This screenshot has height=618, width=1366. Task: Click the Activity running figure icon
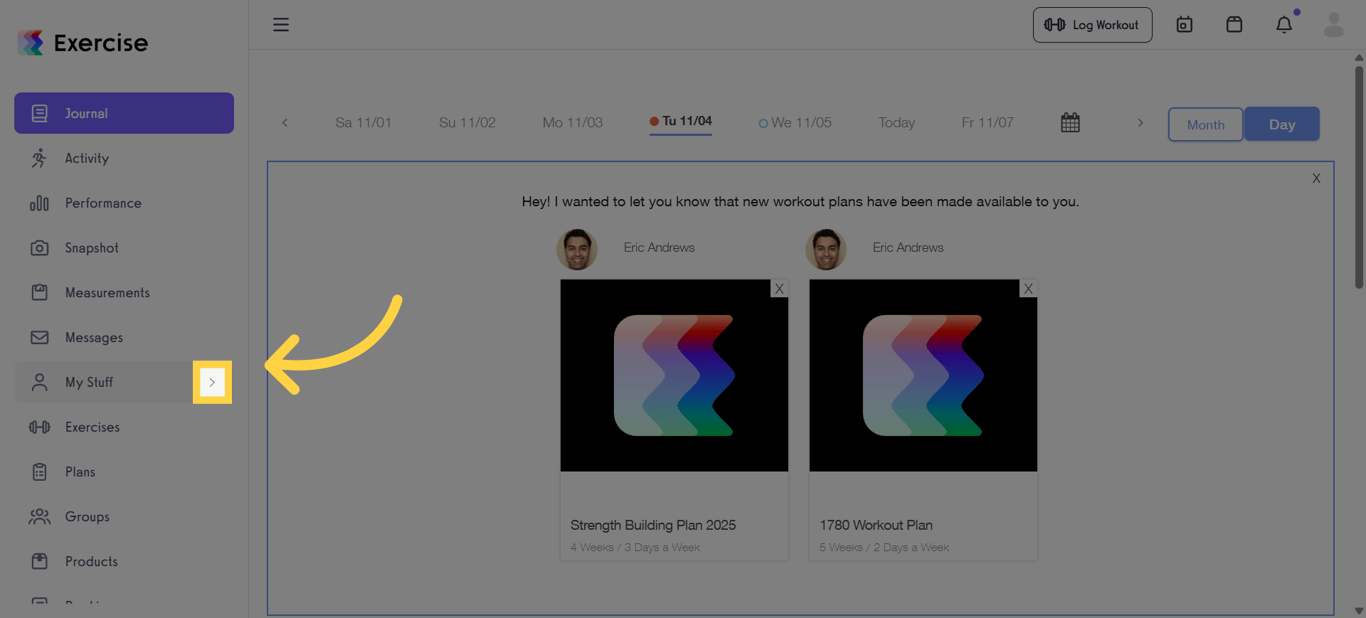point(39,158)
